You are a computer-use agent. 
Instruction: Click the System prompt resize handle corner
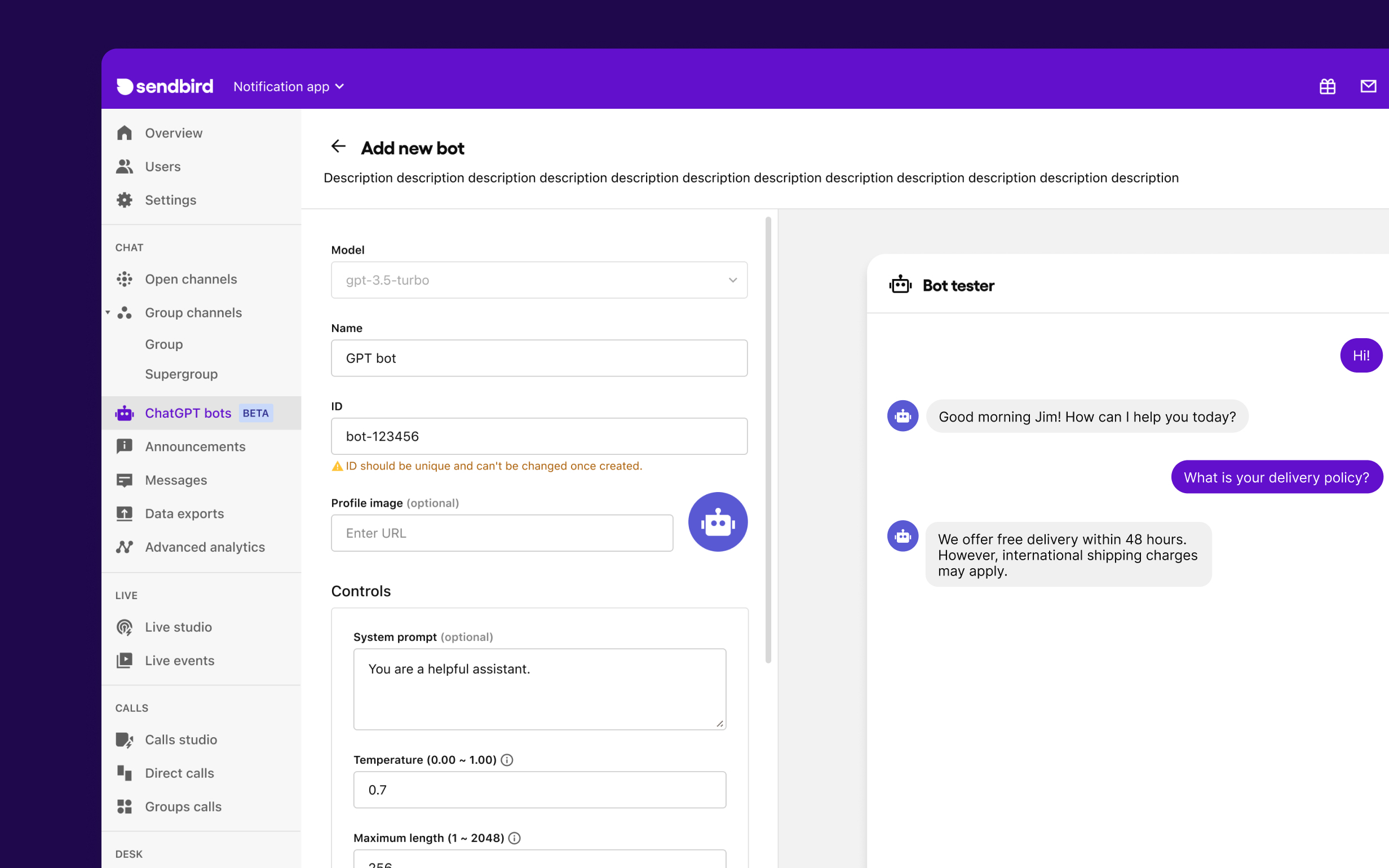720,723
